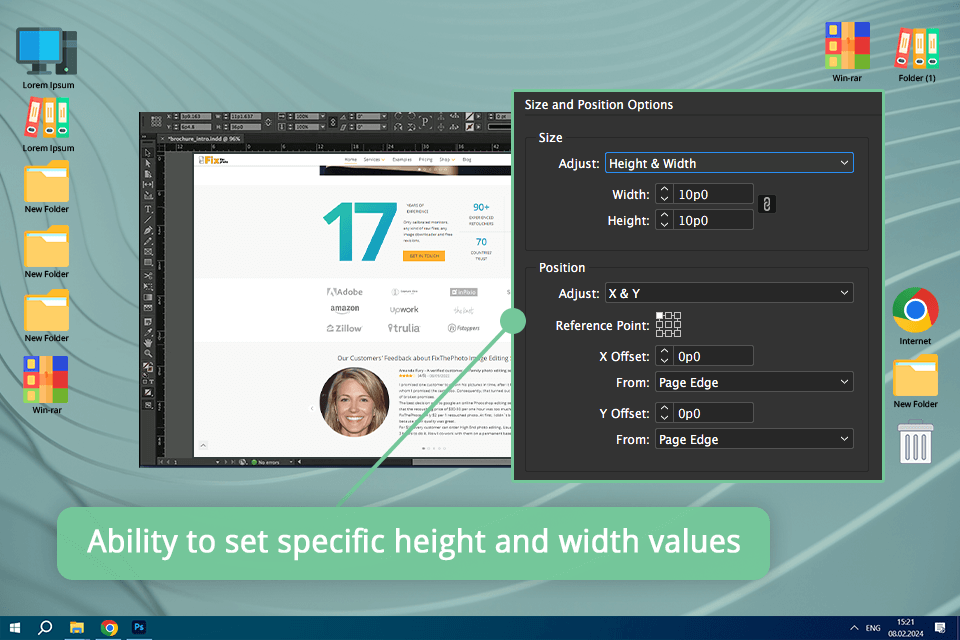The image size is (960, 640).
Task: Select the center reference point in dialog
Action: click(668, 325)
